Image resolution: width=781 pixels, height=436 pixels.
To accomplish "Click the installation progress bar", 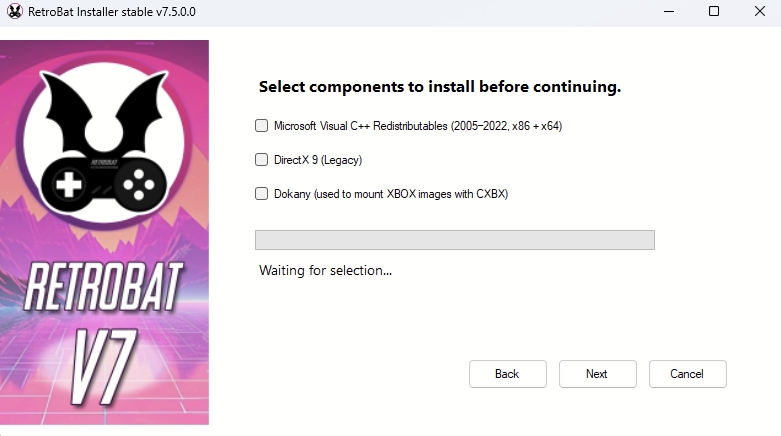I will [455, 240].
